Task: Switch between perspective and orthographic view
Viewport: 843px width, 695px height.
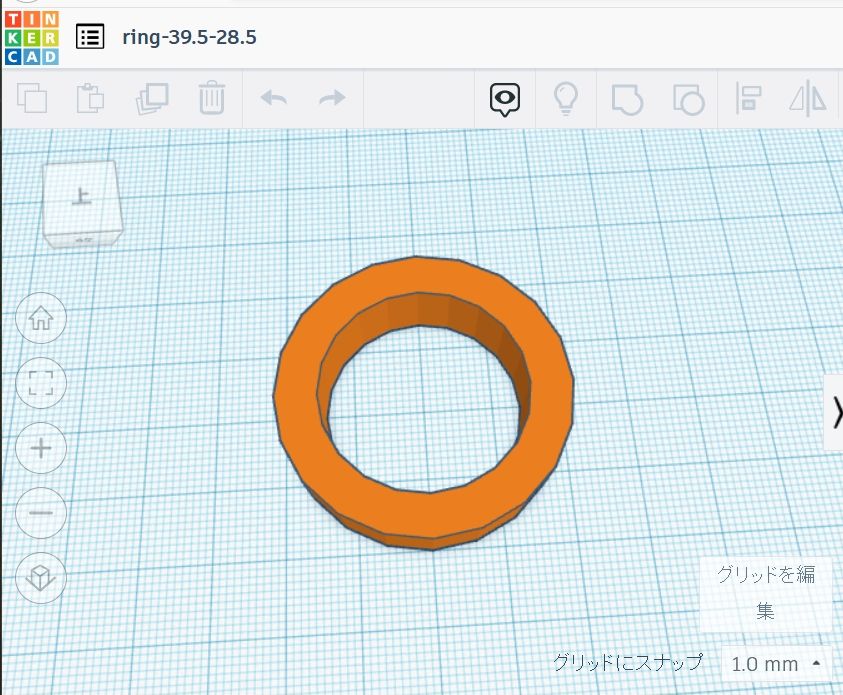Action: tap(41, 577)
